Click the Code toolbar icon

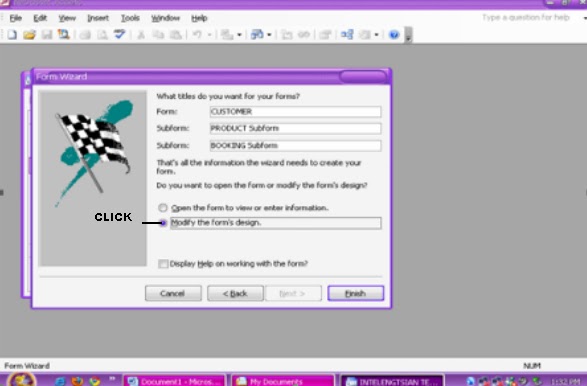point(287,35)
